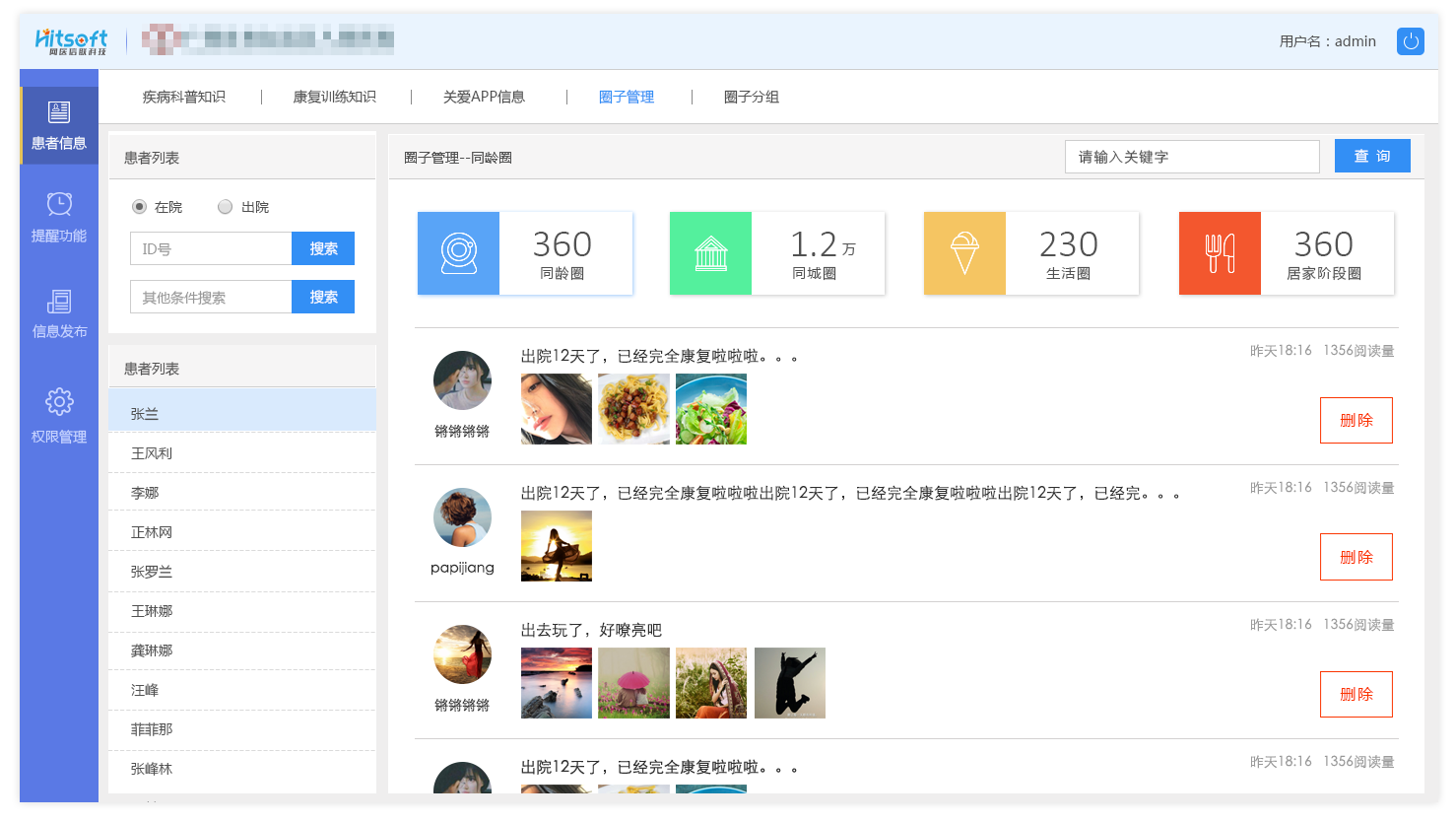Open the 提醒功能 alarm clock icon
Image resolution: width=1456 pixels, height=822 pixels.
[59, 204]
